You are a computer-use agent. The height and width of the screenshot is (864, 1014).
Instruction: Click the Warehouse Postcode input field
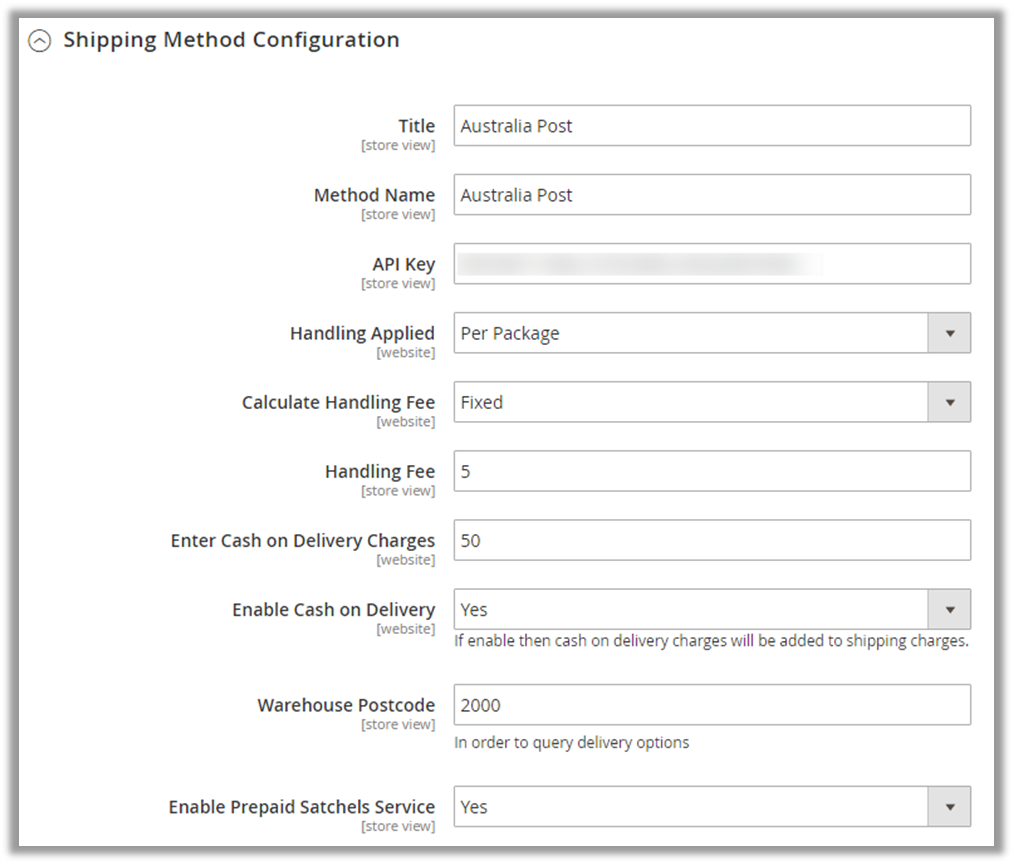click(x=711, y=705)
